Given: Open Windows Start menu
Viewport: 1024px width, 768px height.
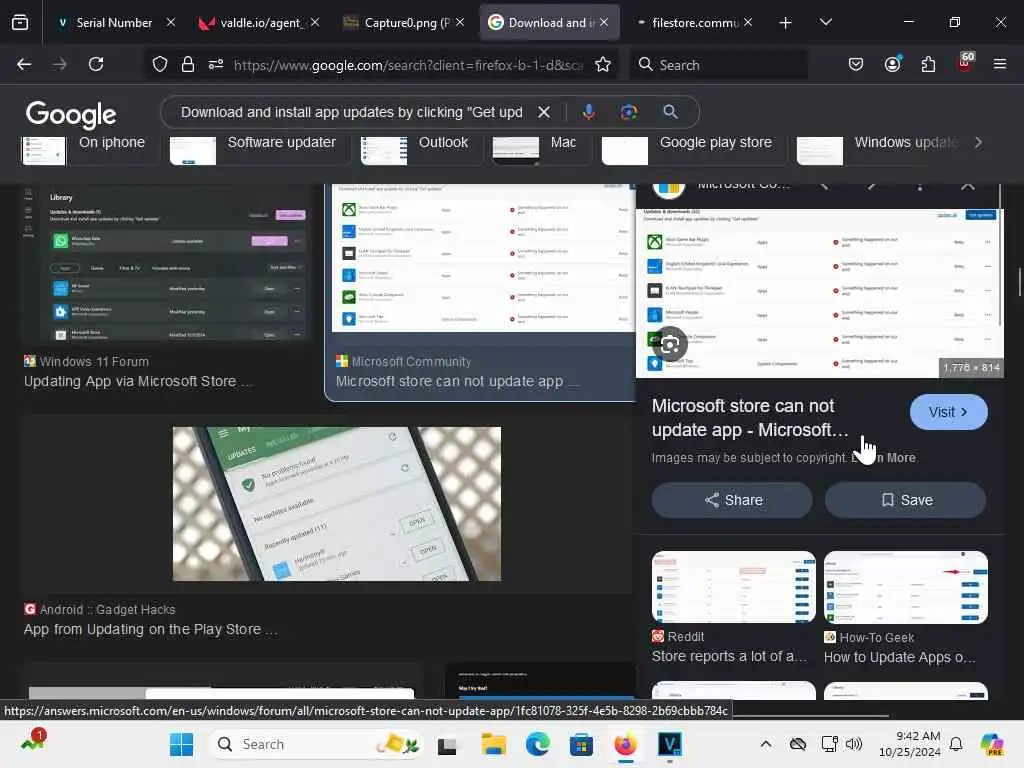Looking at the screenshot, I should tap(181, 744).
